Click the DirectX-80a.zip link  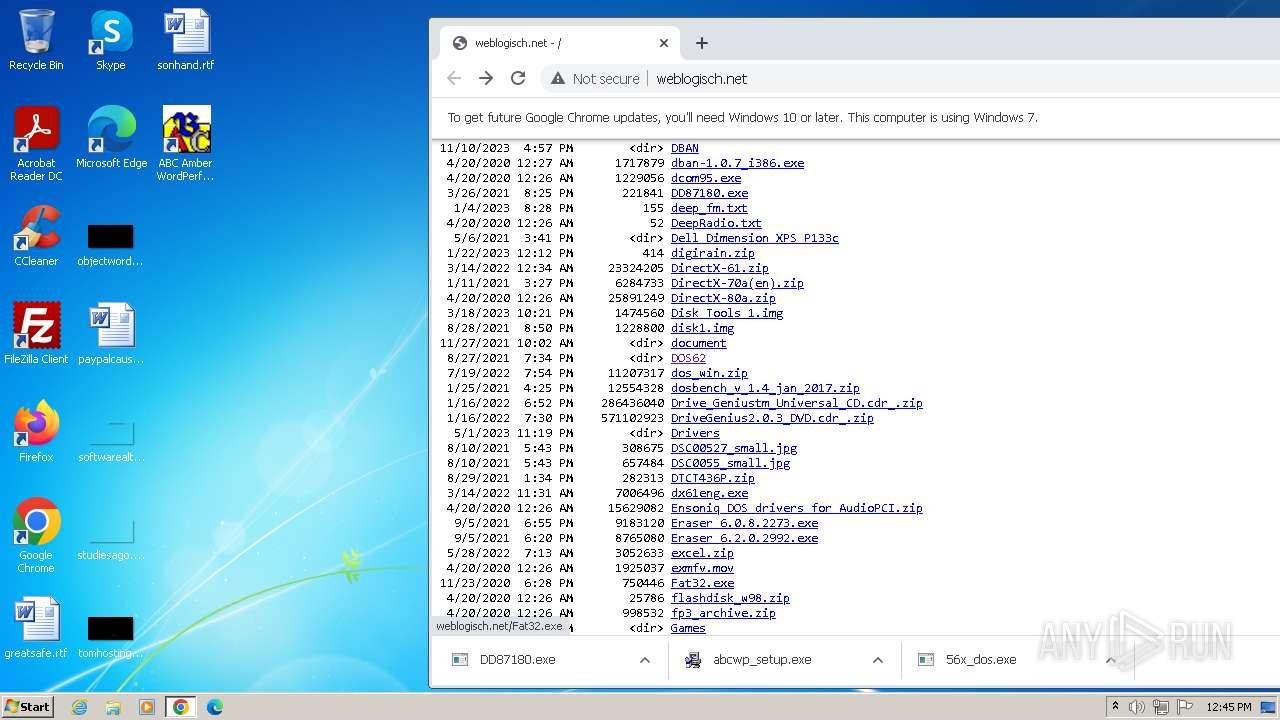tap(723, 298)
